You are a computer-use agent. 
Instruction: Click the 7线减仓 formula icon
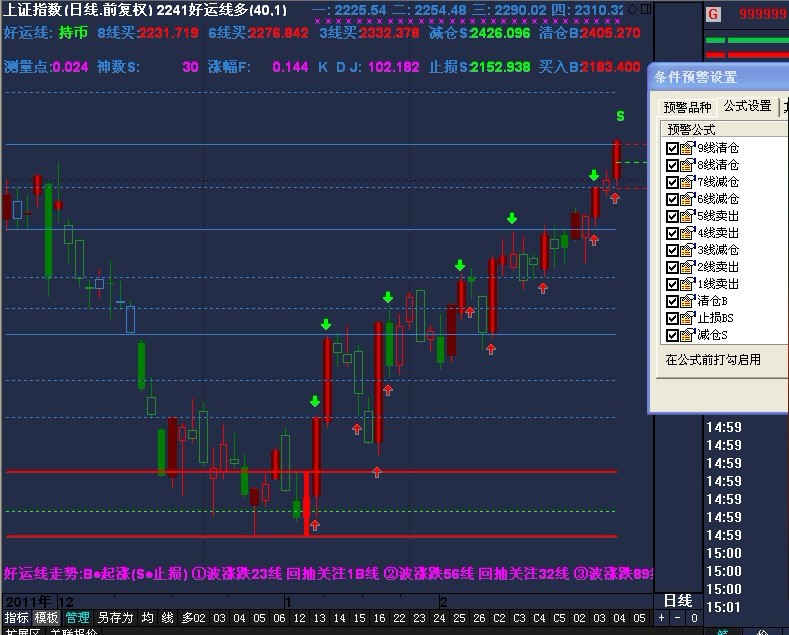click(x=687, y=182)
